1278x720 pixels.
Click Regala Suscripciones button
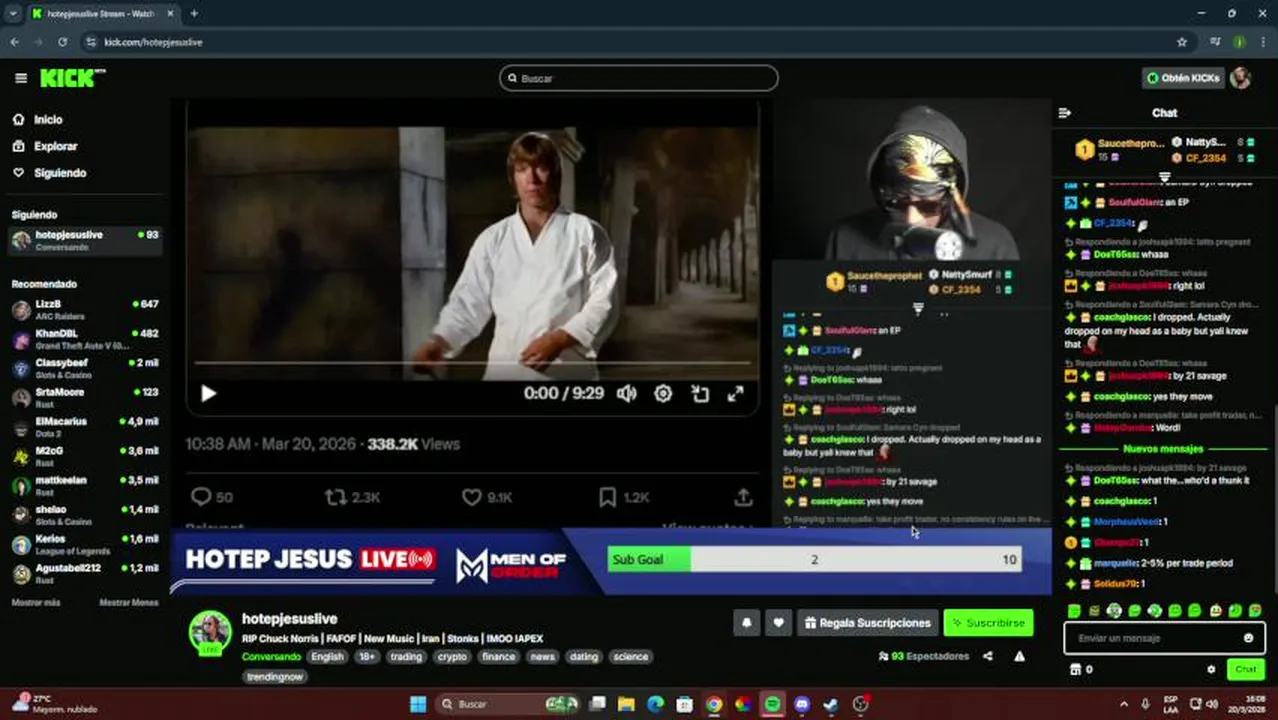click(x=868, y=623)
